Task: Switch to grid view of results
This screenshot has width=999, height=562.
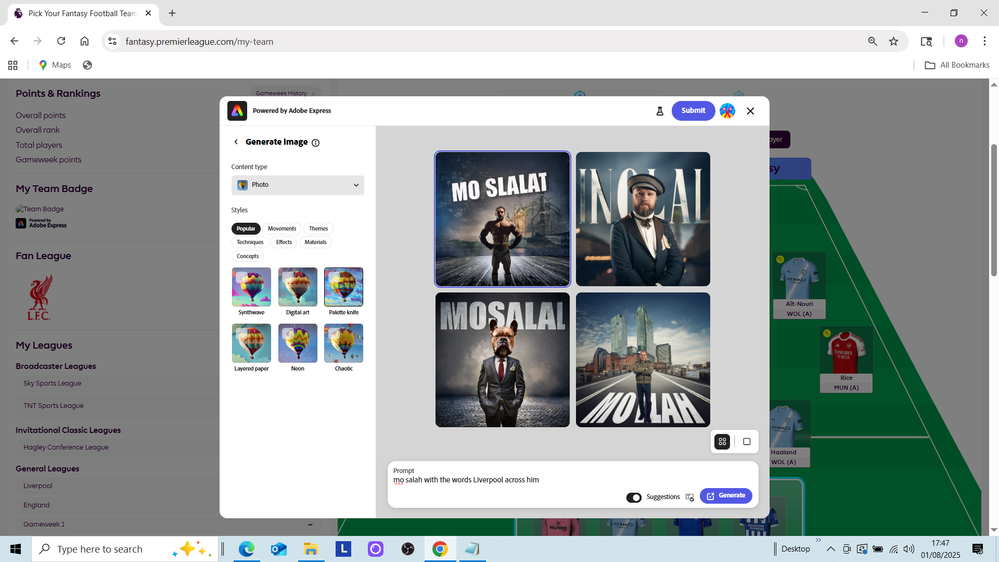Action: point(722,442)
